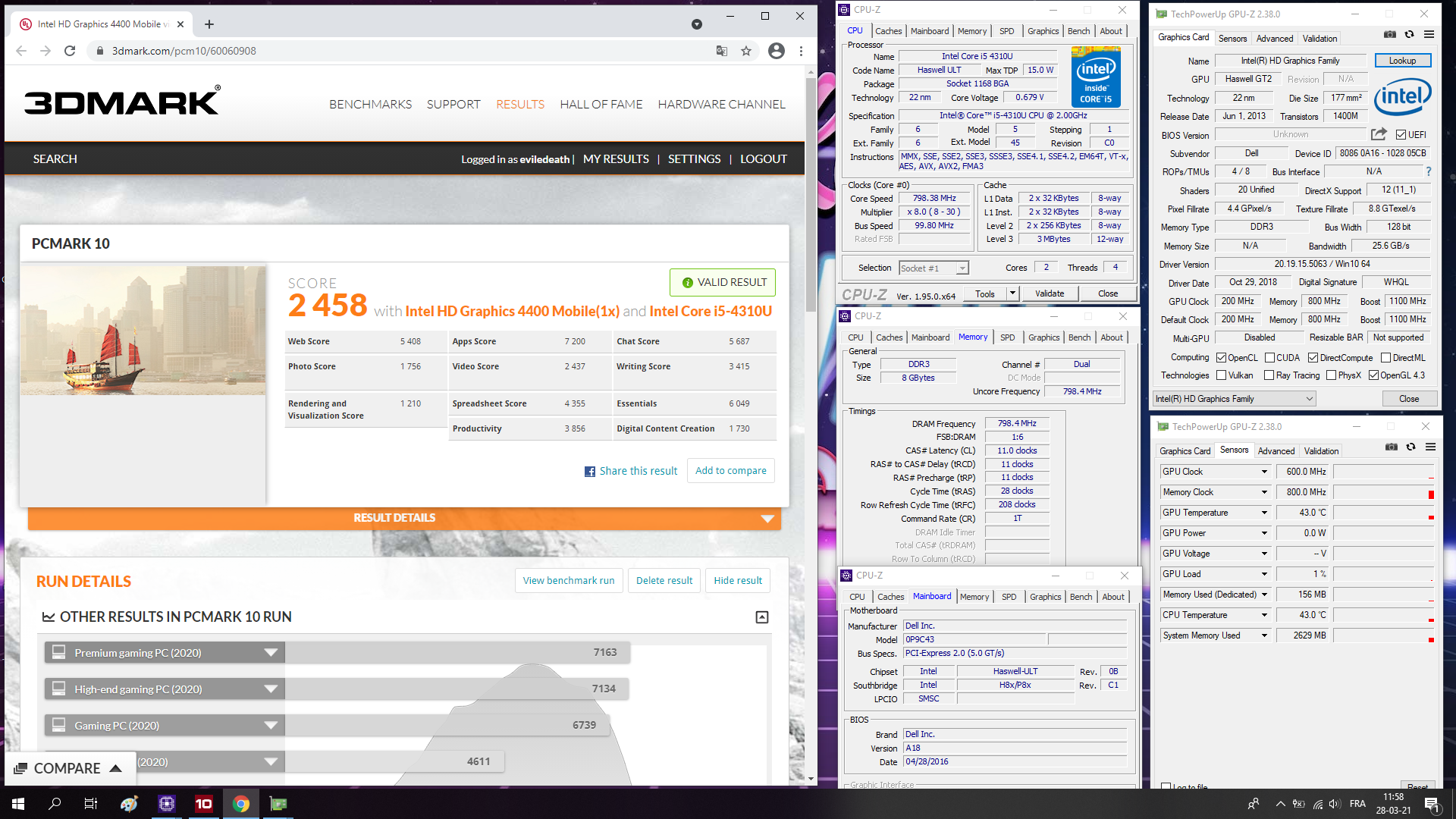Click Validate button in CPU-Z
The width and height of the screenshot is (1456, 819).
[x=1050, y=293]
